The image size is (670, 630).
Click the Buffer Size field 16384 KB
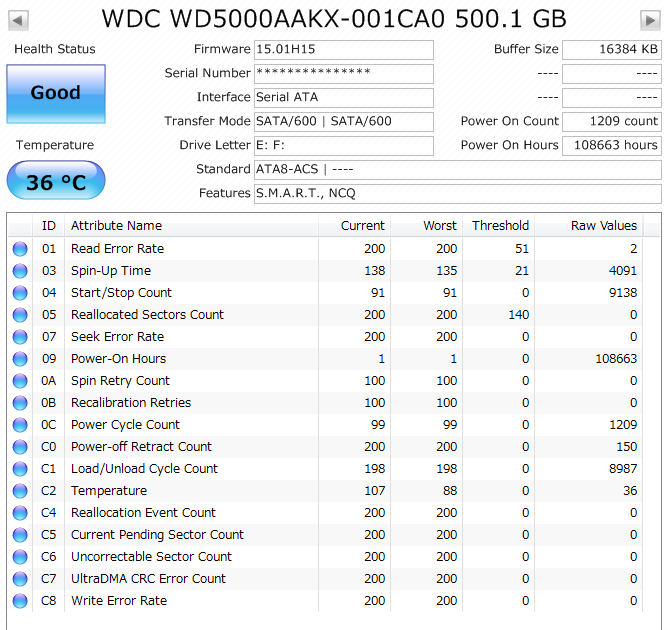click(x=612, y=50)
